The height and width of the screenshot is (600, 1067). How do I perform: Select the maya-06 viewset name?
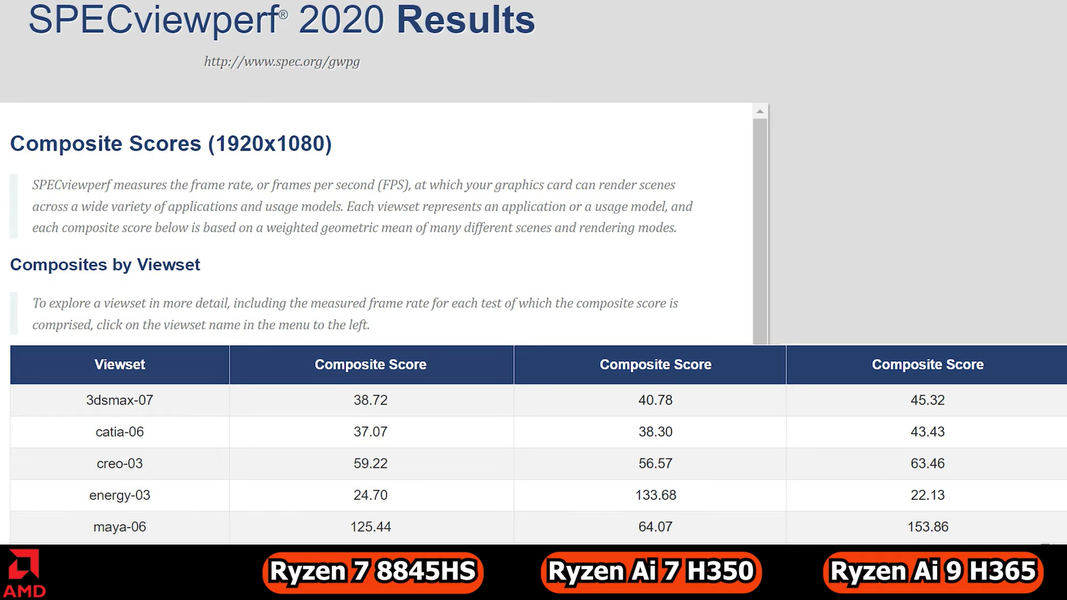tap(120, 527)
